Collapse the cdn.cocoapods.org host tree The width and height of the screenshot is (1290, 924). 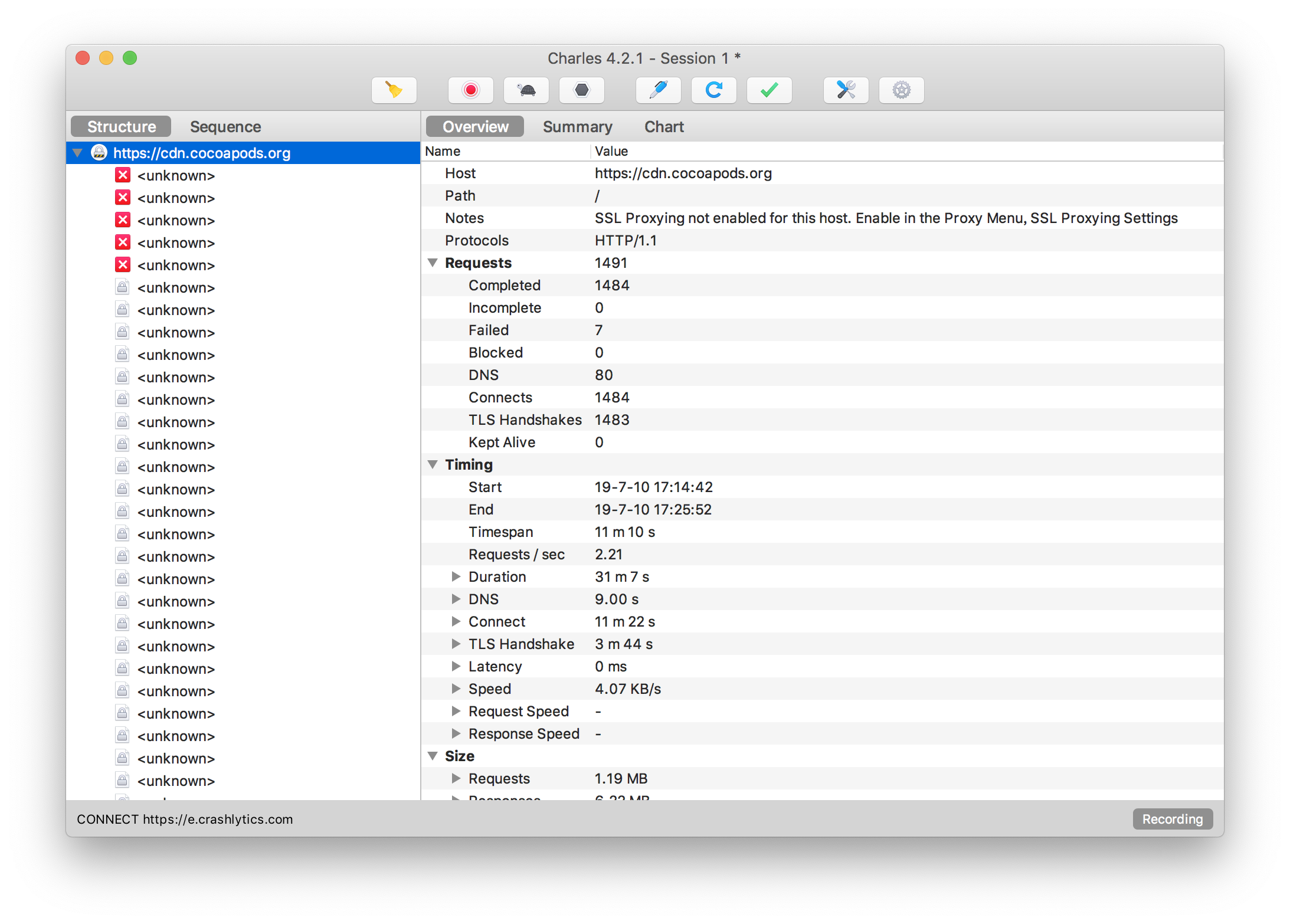[77, 153]
